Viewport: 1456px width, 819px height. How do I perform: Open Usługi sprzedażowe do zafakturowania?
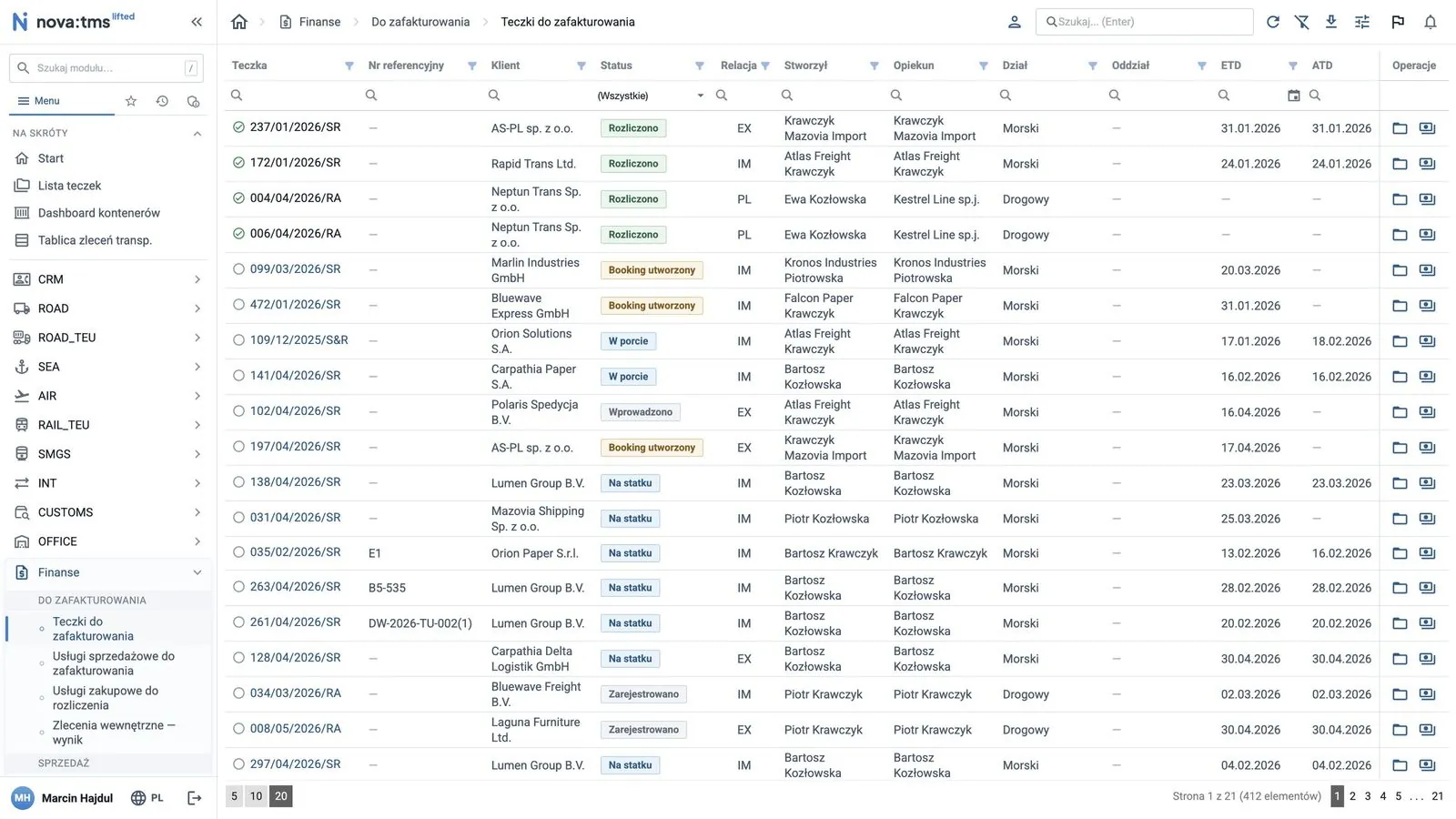113,663
